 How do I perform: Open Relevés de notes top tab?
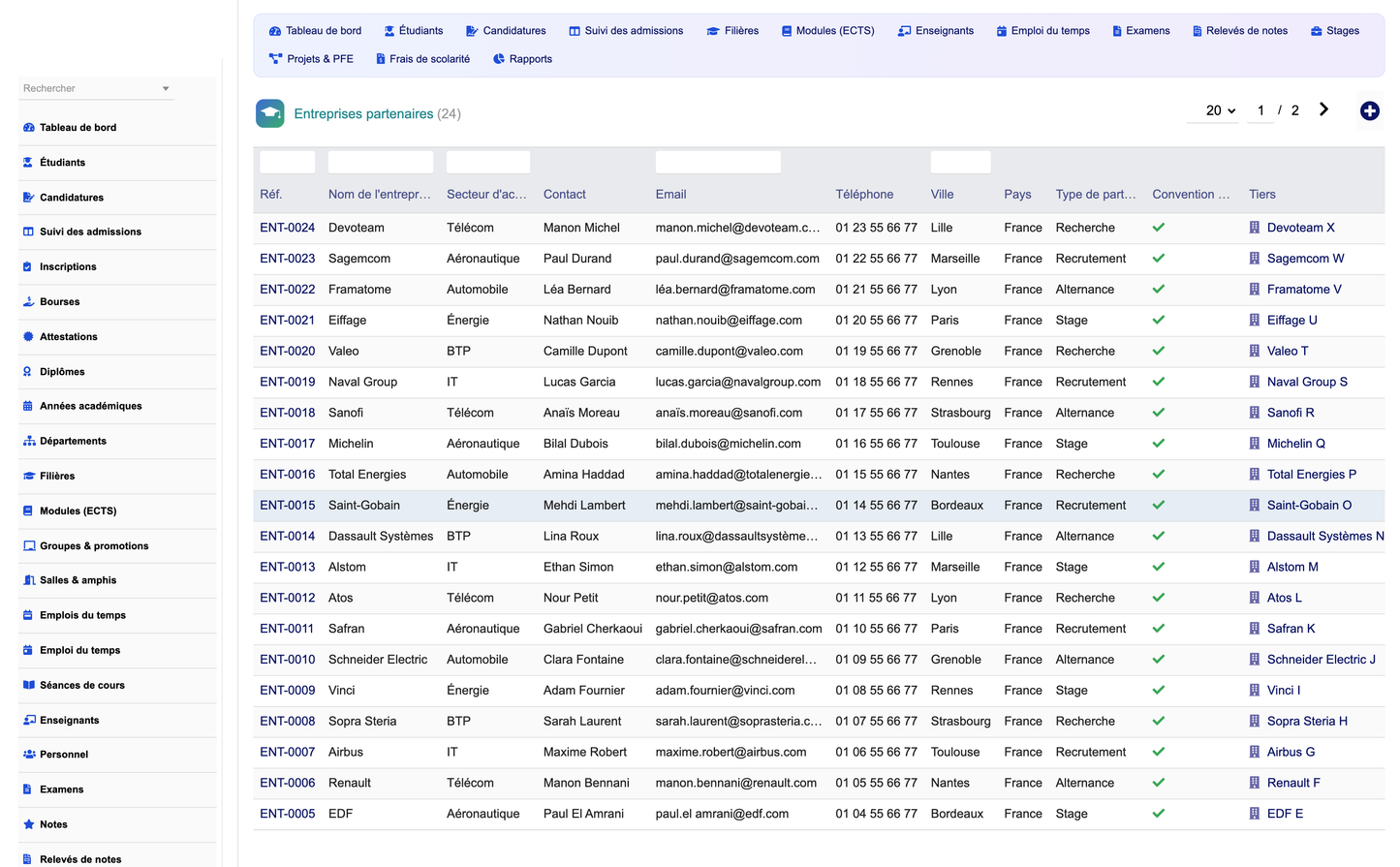tap(1240, 31)
